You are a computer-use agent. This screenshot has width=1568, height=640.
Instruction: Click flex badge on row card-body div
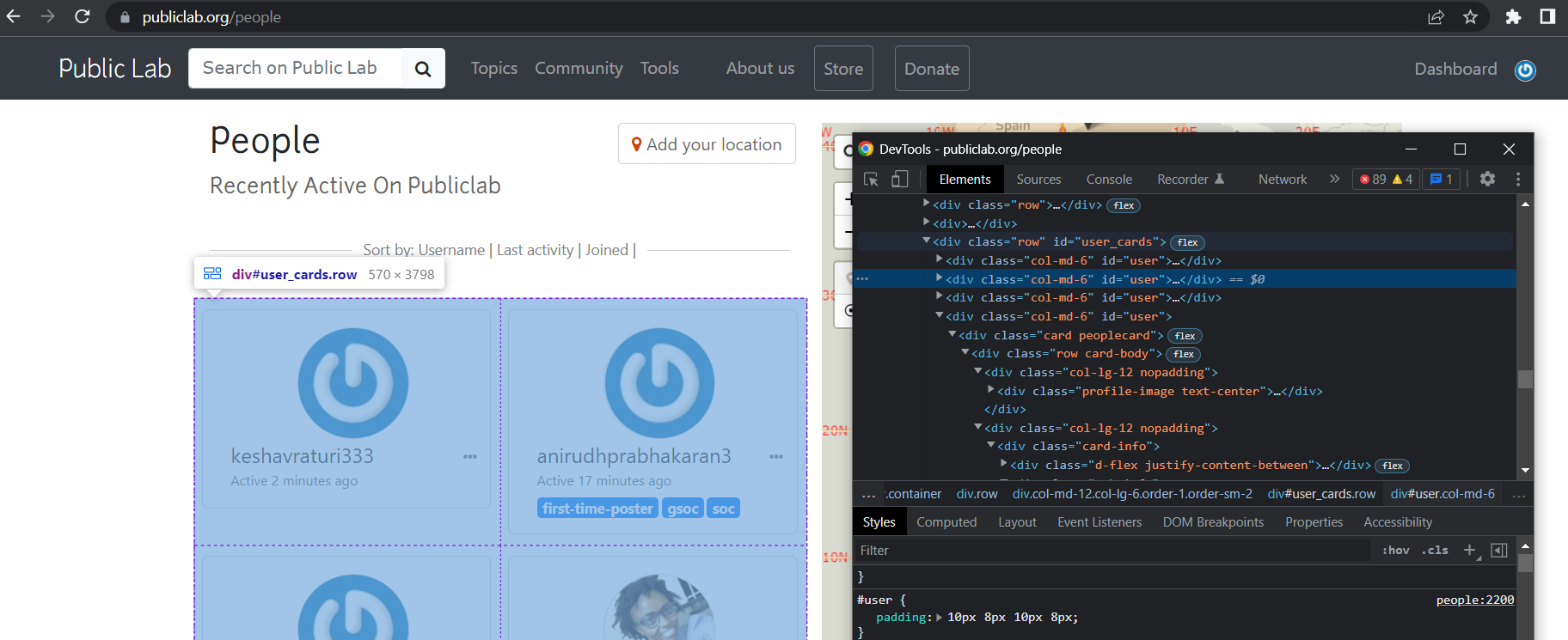(x=1184, y=354)
